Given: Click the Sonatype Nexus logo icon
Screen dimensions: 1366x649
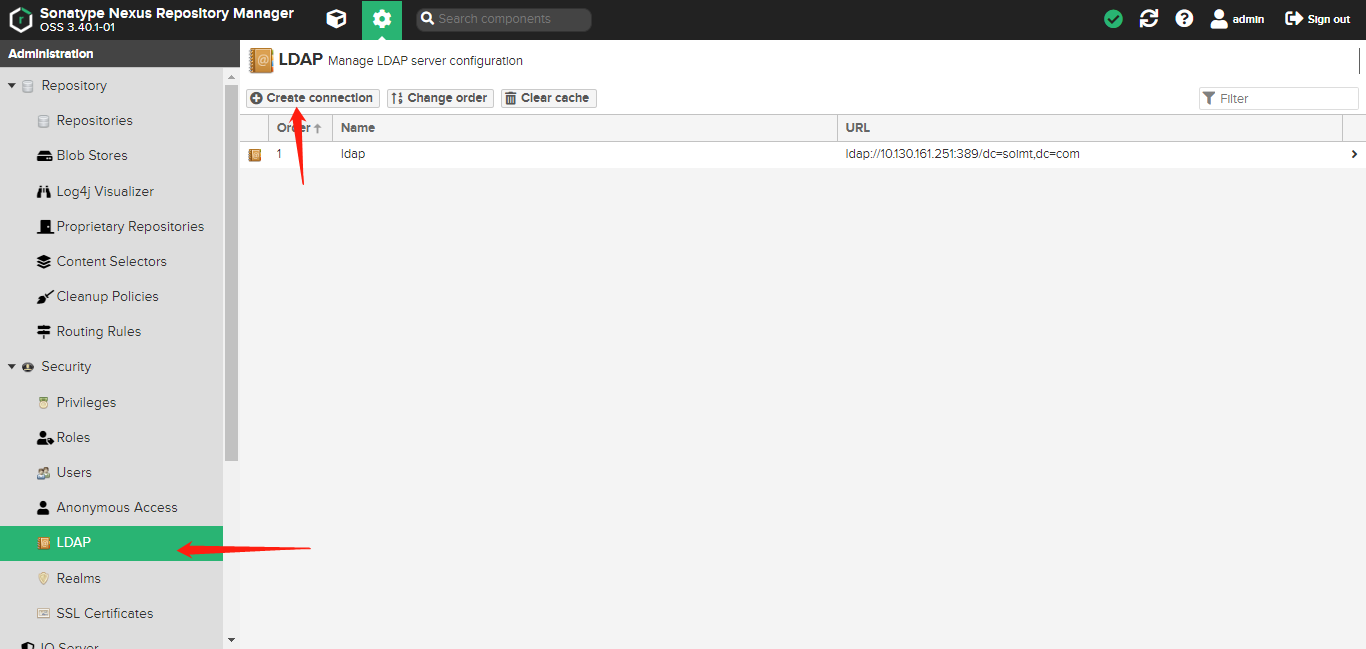Looking at the screenshot, I should click(20, 19).
